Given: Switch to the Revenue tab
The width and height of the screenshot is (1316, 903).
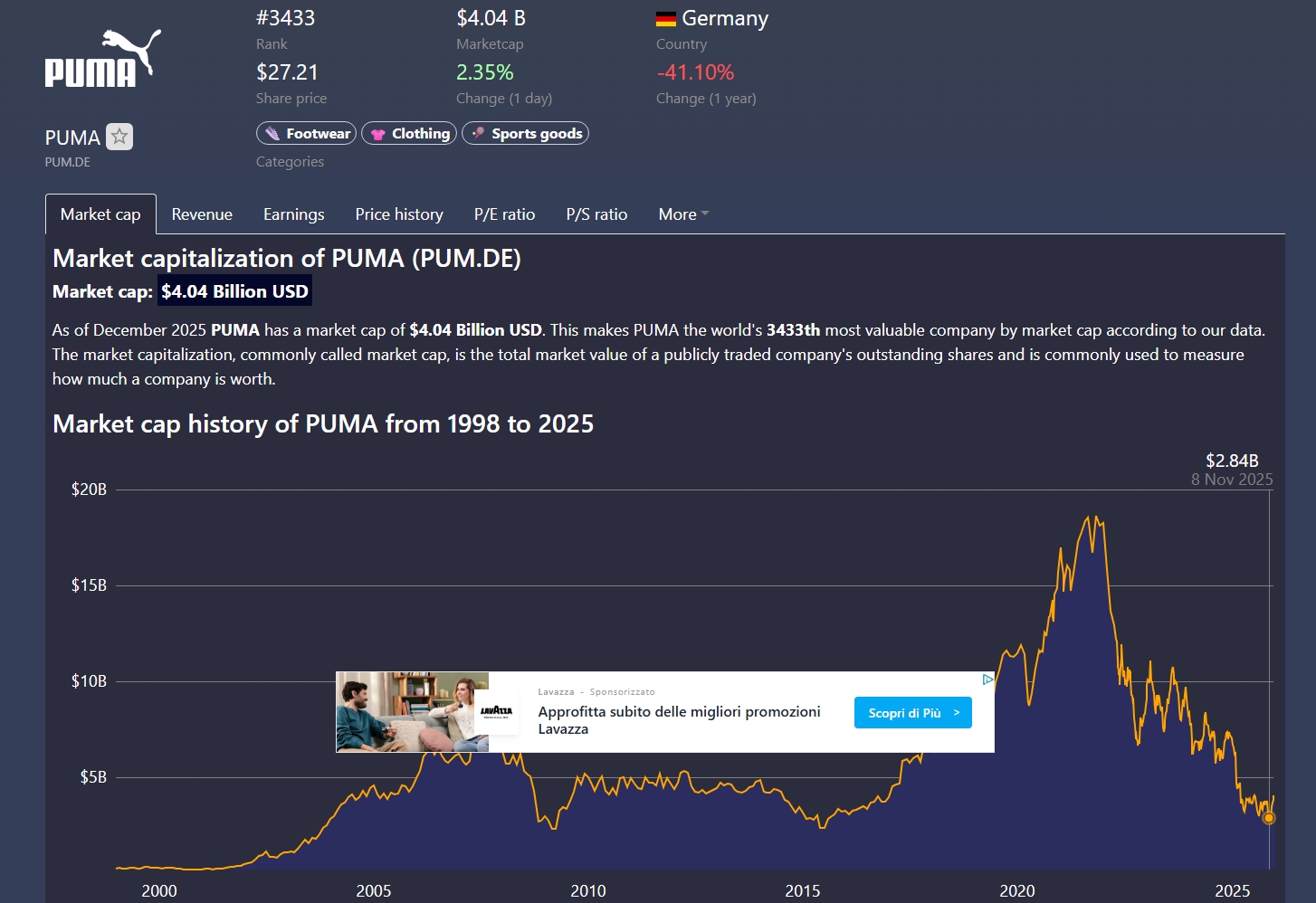Looking at the screenshot, I should click(202, 214).
